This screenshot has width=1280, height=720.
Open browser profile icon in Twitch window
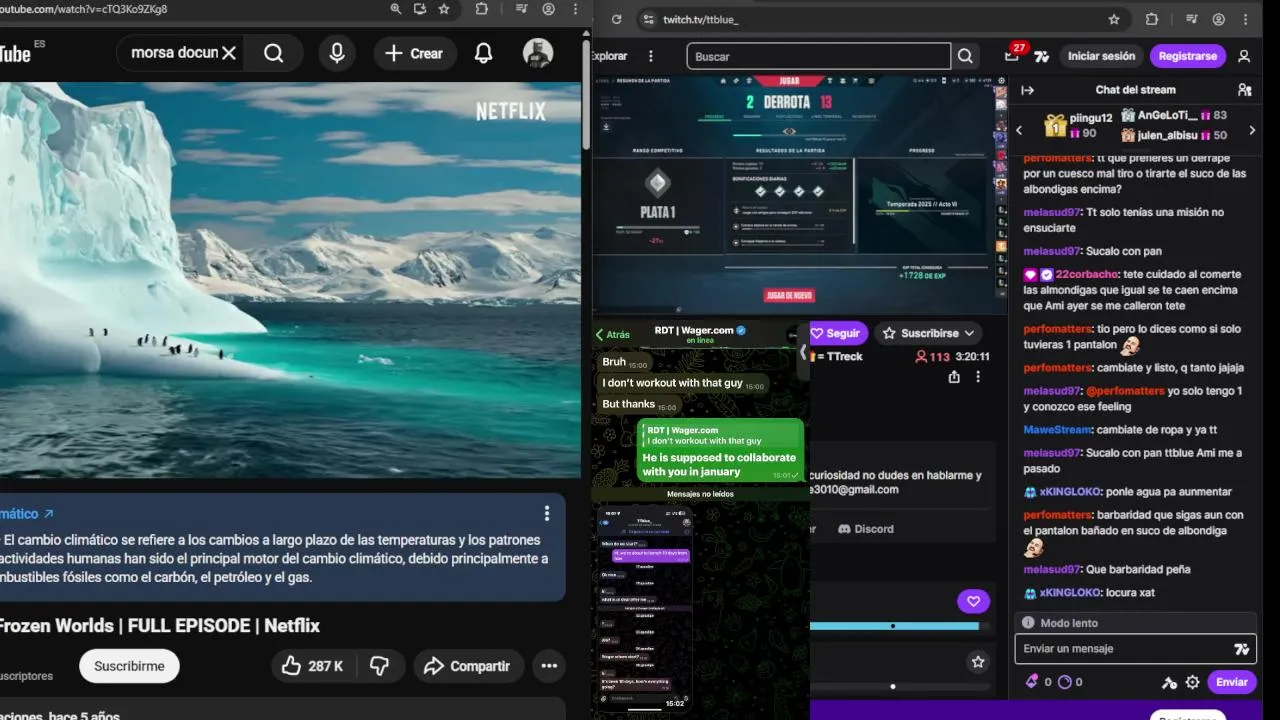pyautogui.click(x=1219, y=19)
